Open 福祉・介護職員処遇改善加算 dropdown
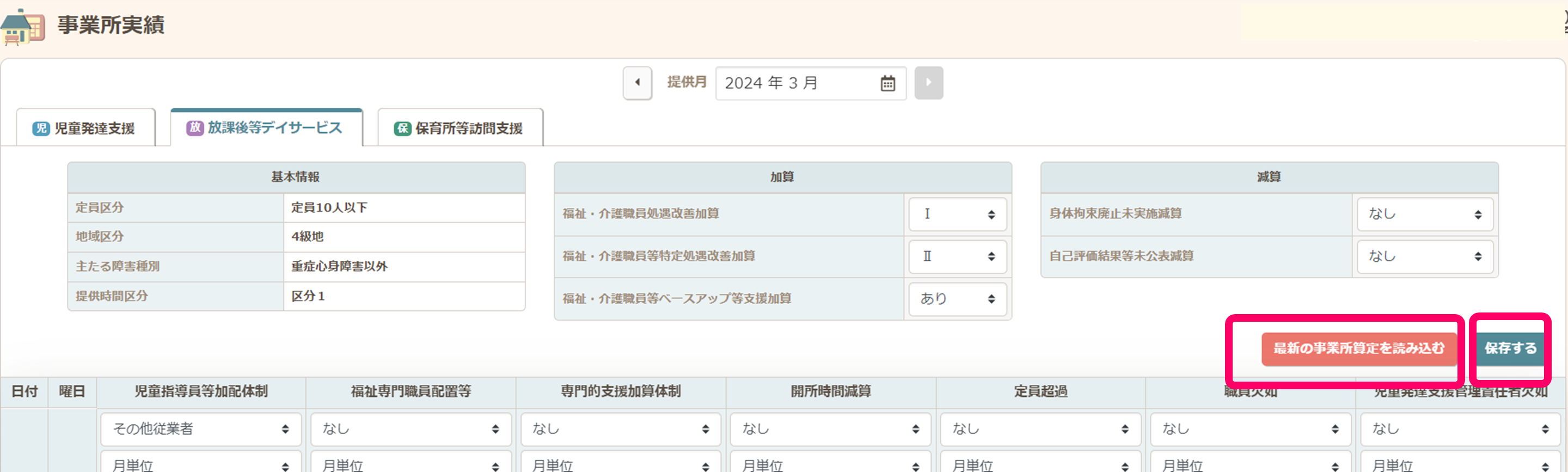 [957, 214]
